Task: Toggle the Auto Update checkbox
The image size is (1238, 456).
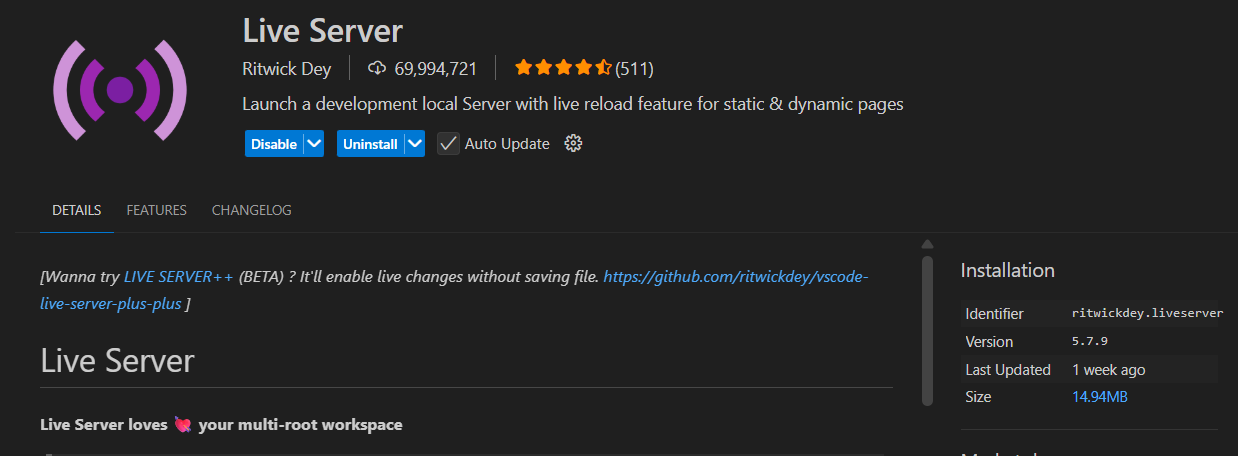Action: tap(449, 144)
